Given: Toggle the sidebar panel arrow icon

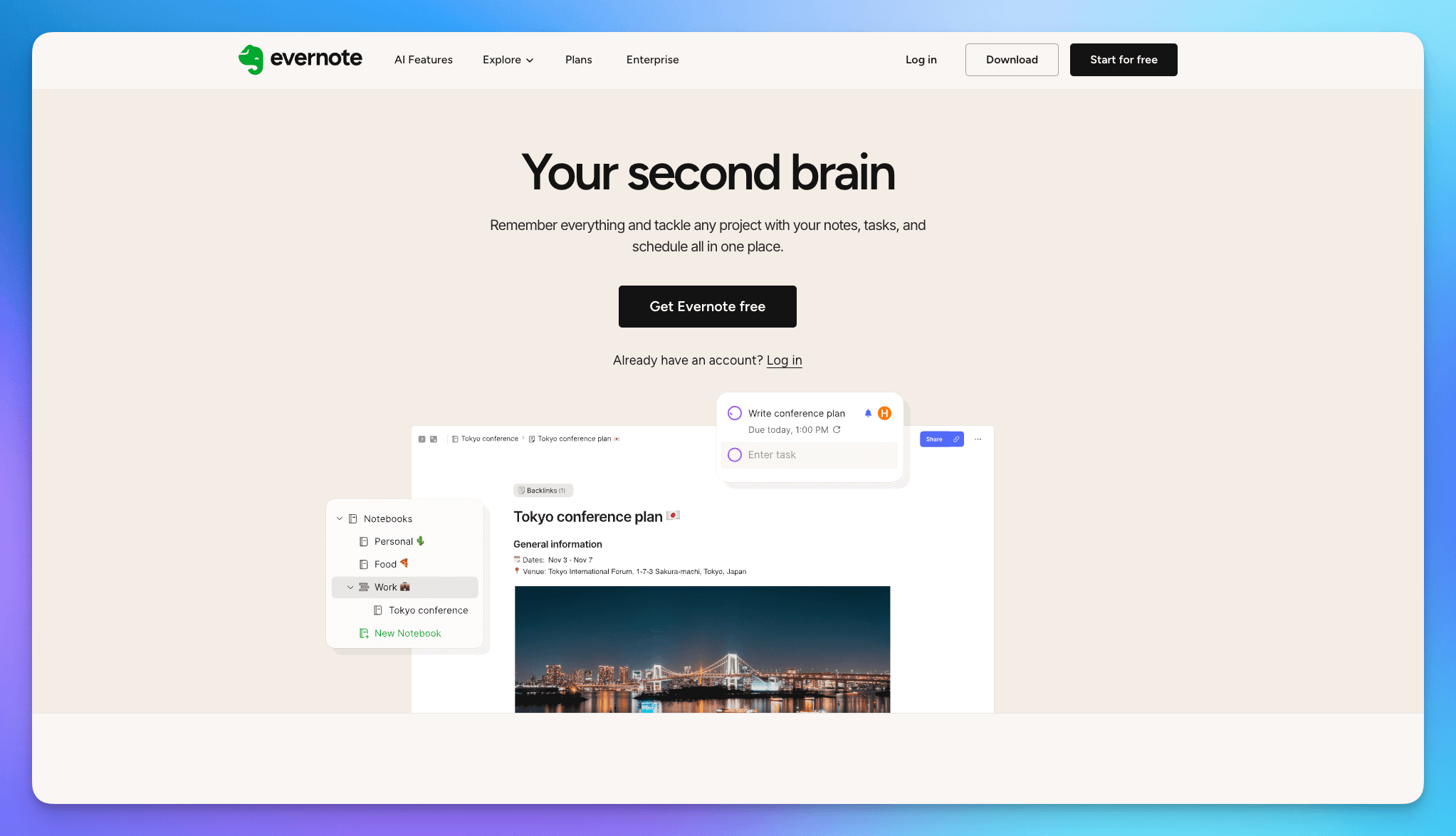Looking at the screenshot, I should 421,439.
